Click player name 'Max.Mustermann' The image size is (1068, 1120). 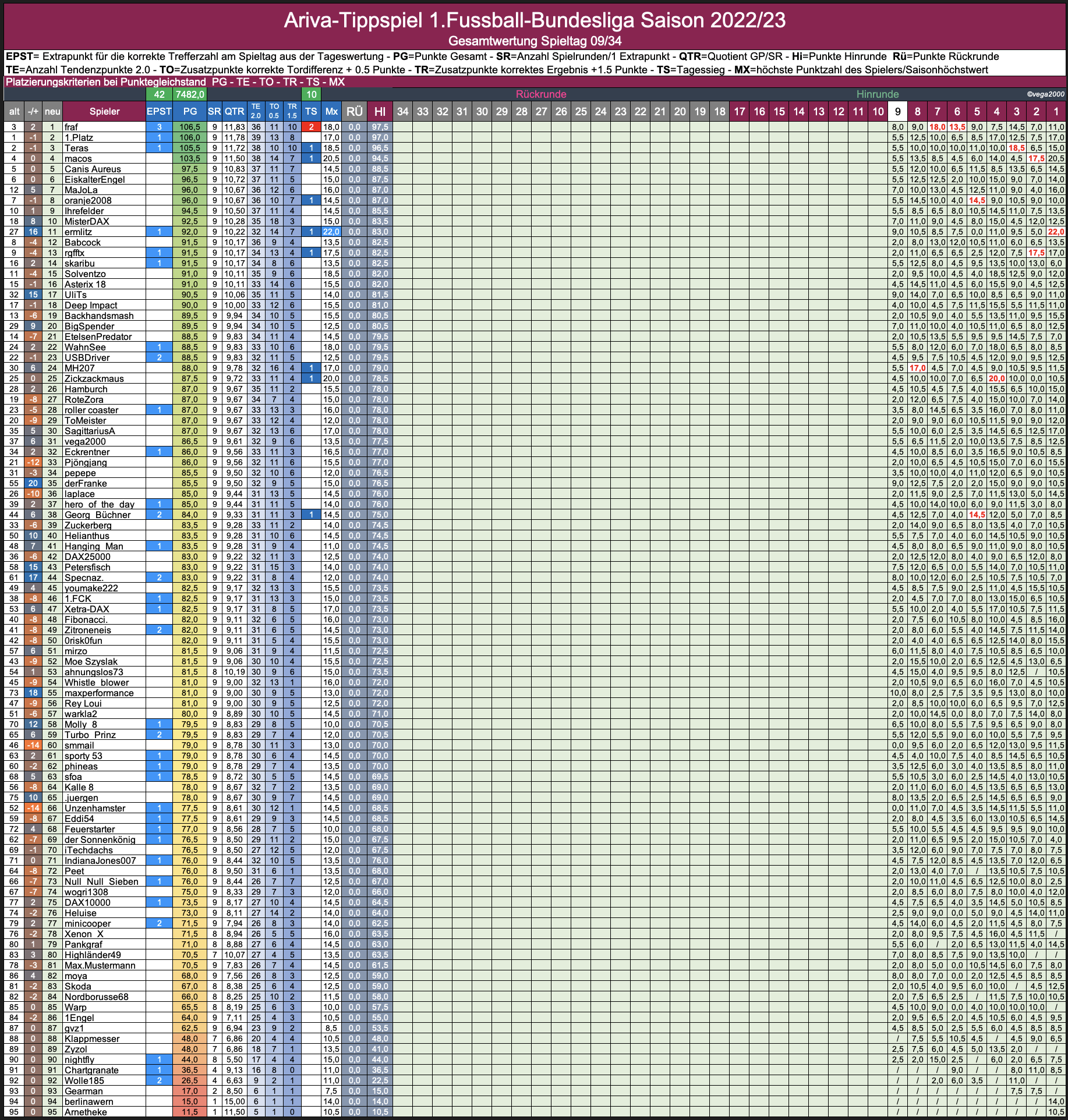[x=100, y=965]
